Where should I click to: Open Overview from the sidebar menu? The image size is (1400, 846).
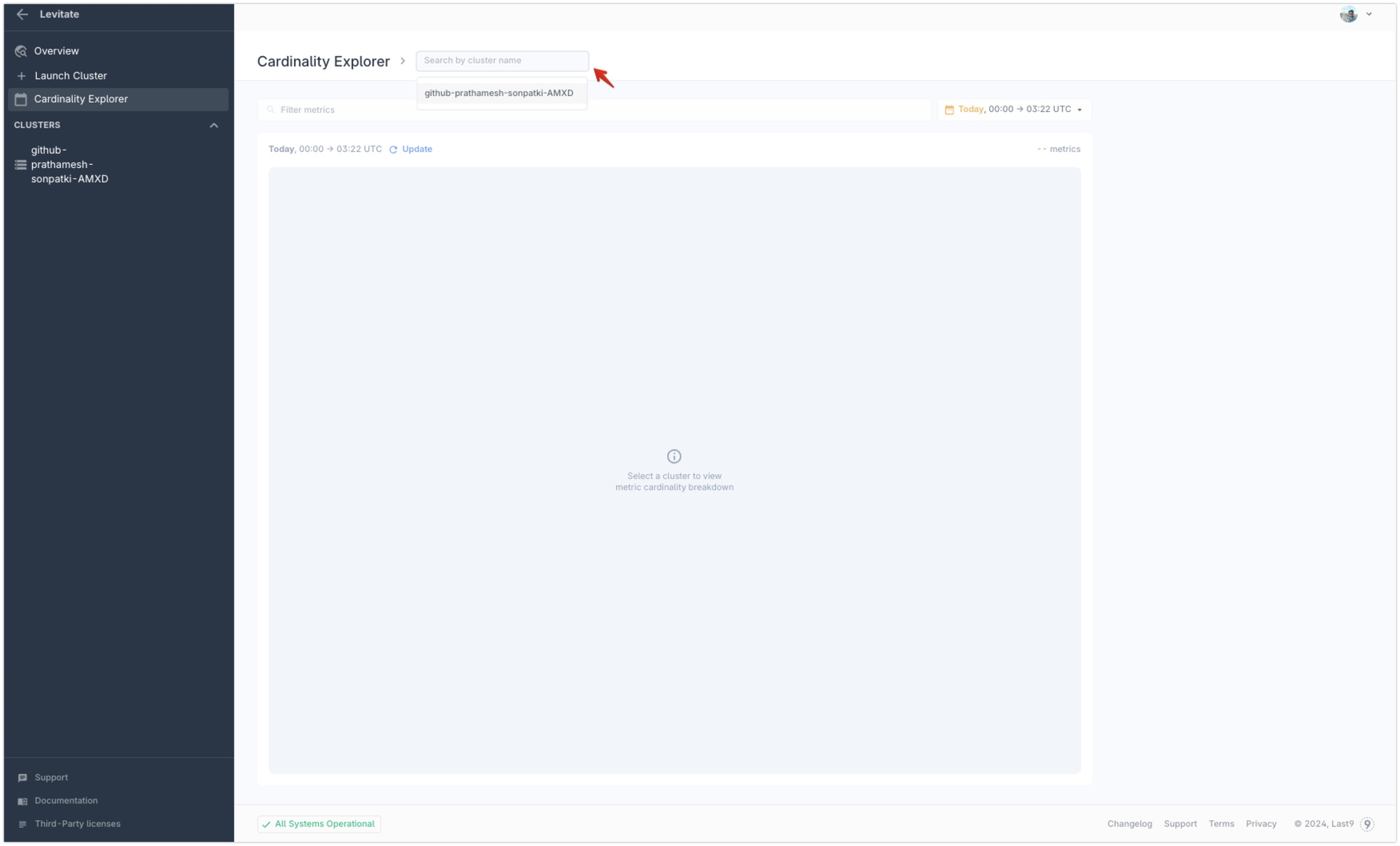coord(56,50)
